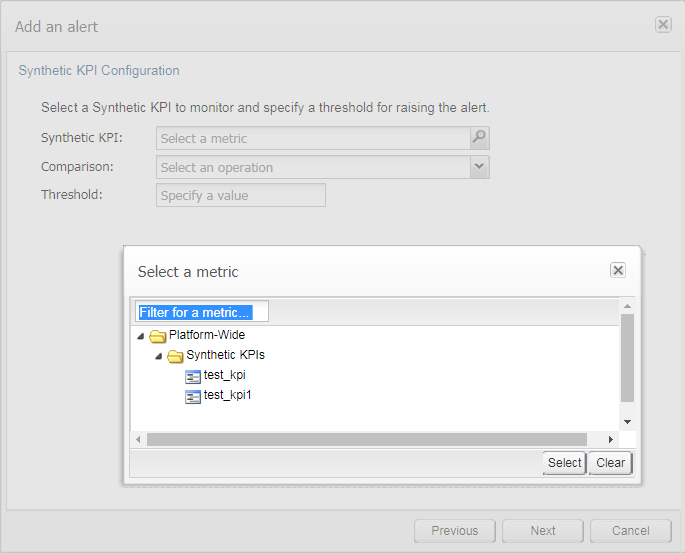Click the horizontal scrollbar right arrow
The width and height of the screenshot is (685, 554).
[x=610, y=439]
